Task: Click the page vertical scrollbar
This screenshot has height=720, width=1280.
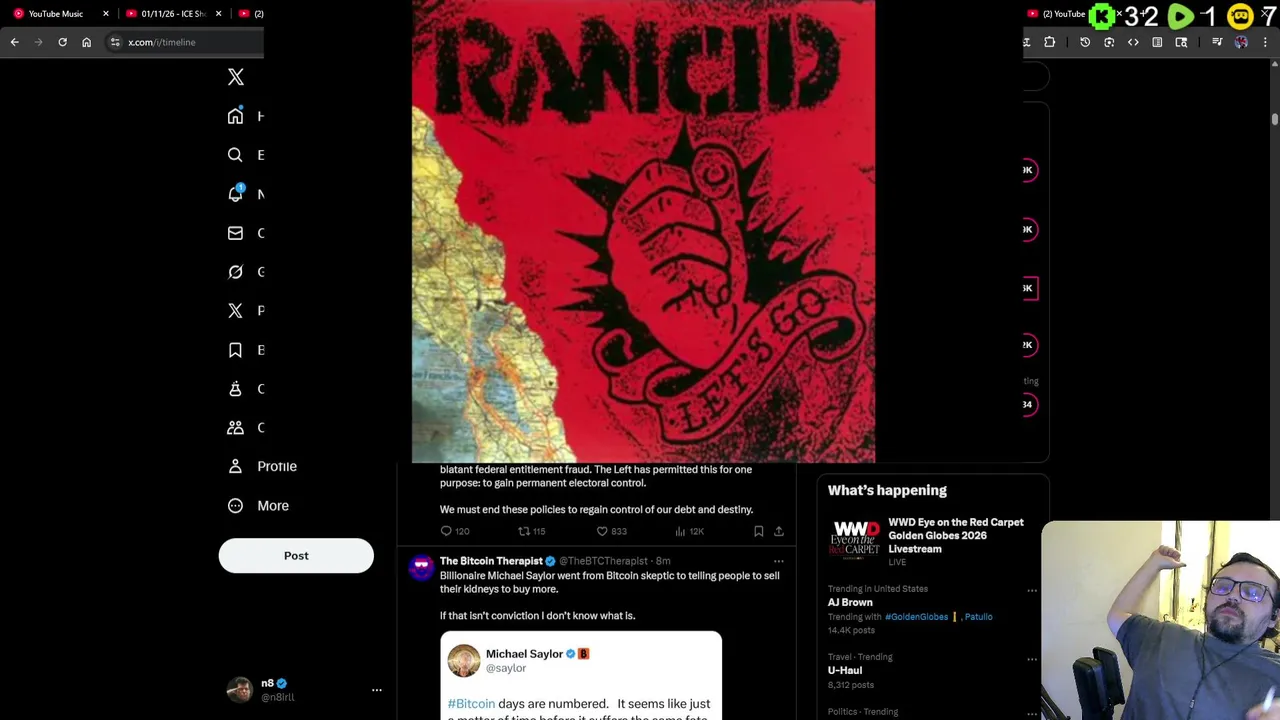Action: click(1274, 120)
